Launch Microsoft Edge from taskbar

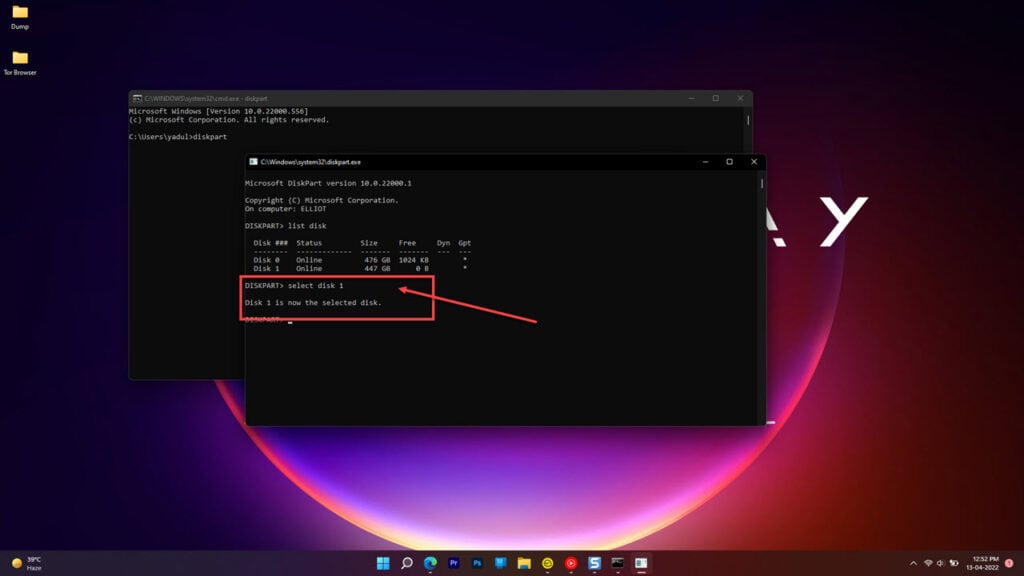[430, 563]
